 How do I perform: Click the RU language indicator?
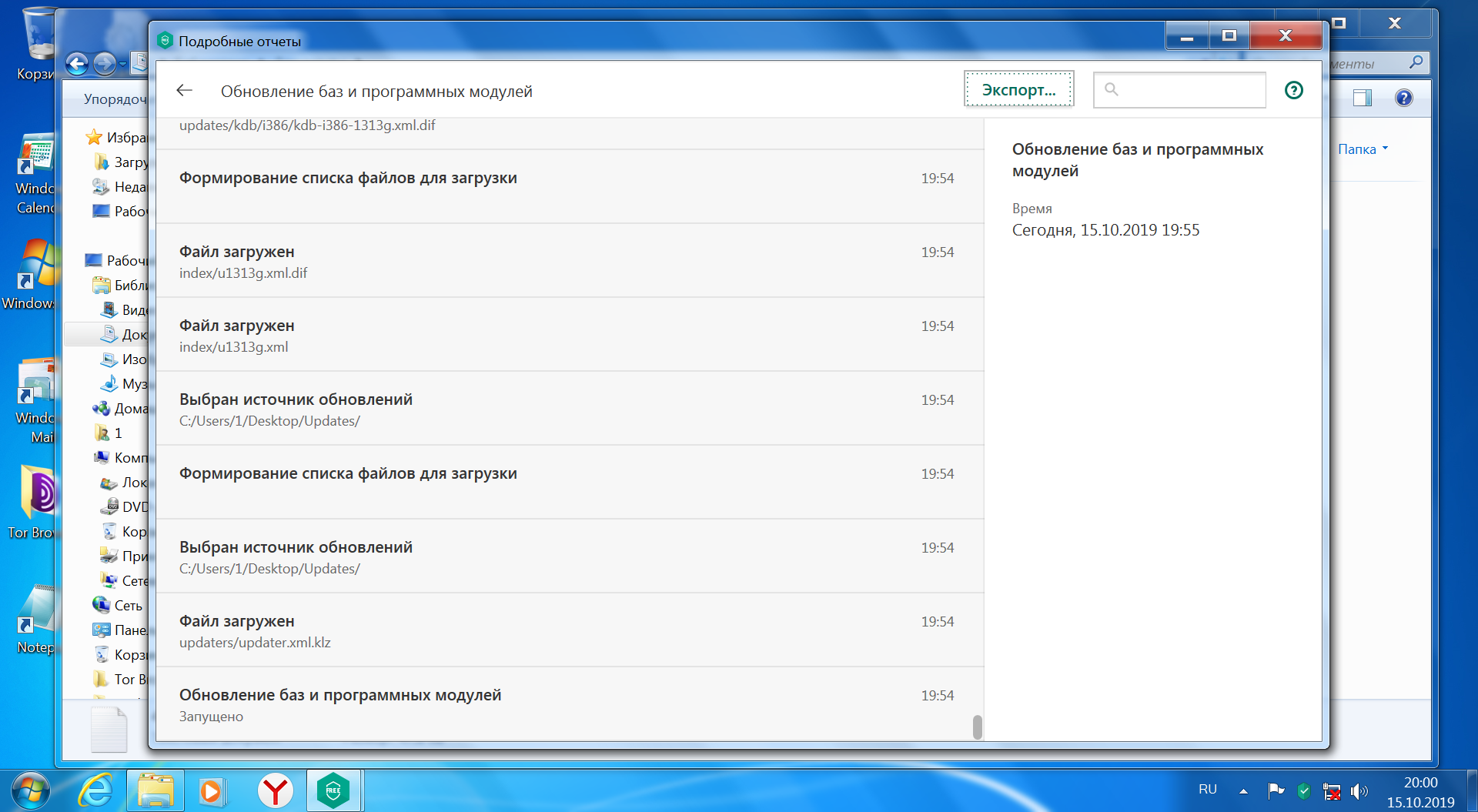pos(1208,790)
